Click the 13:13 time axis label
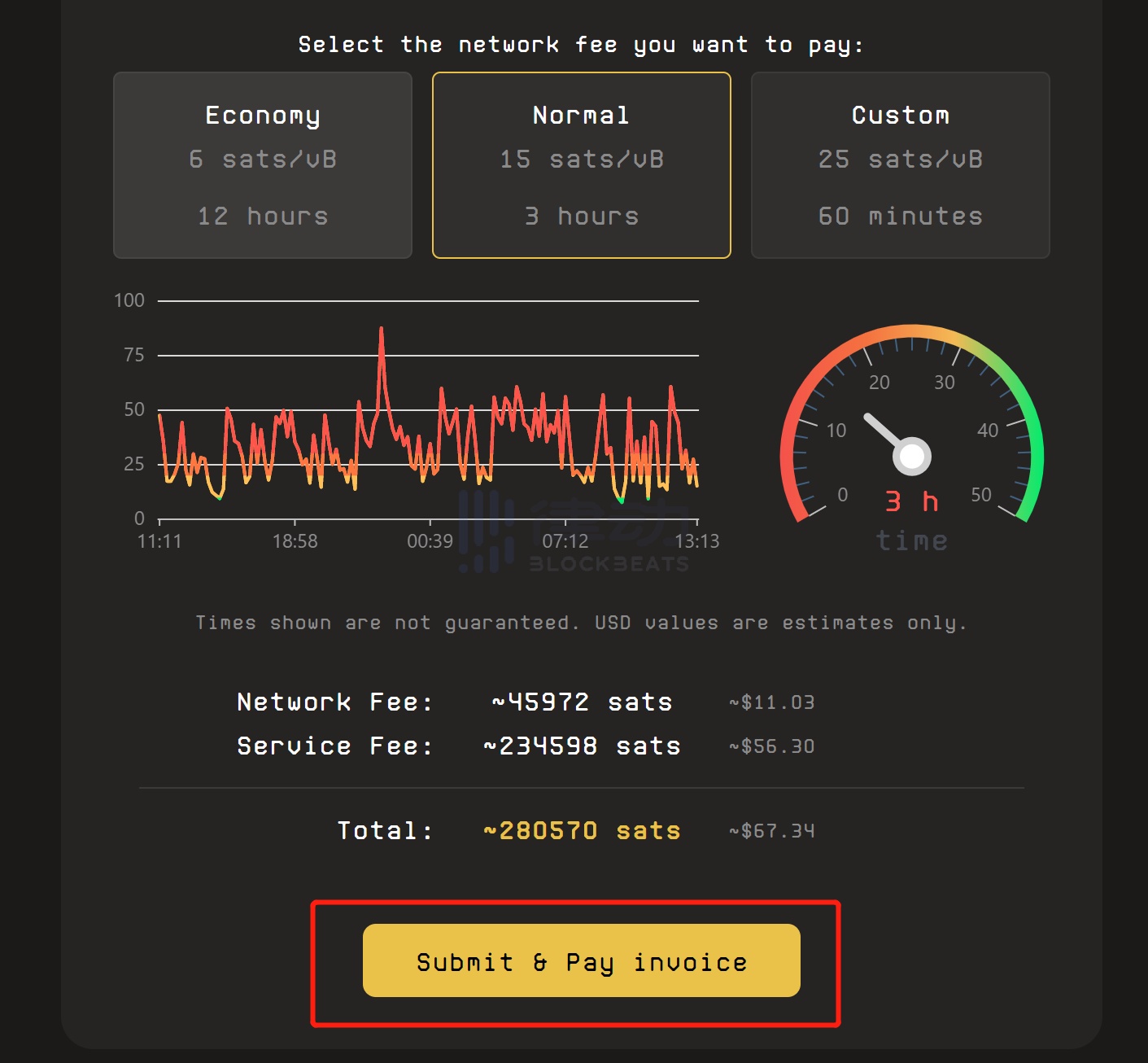1148x1063 pixels. [696, 541]
